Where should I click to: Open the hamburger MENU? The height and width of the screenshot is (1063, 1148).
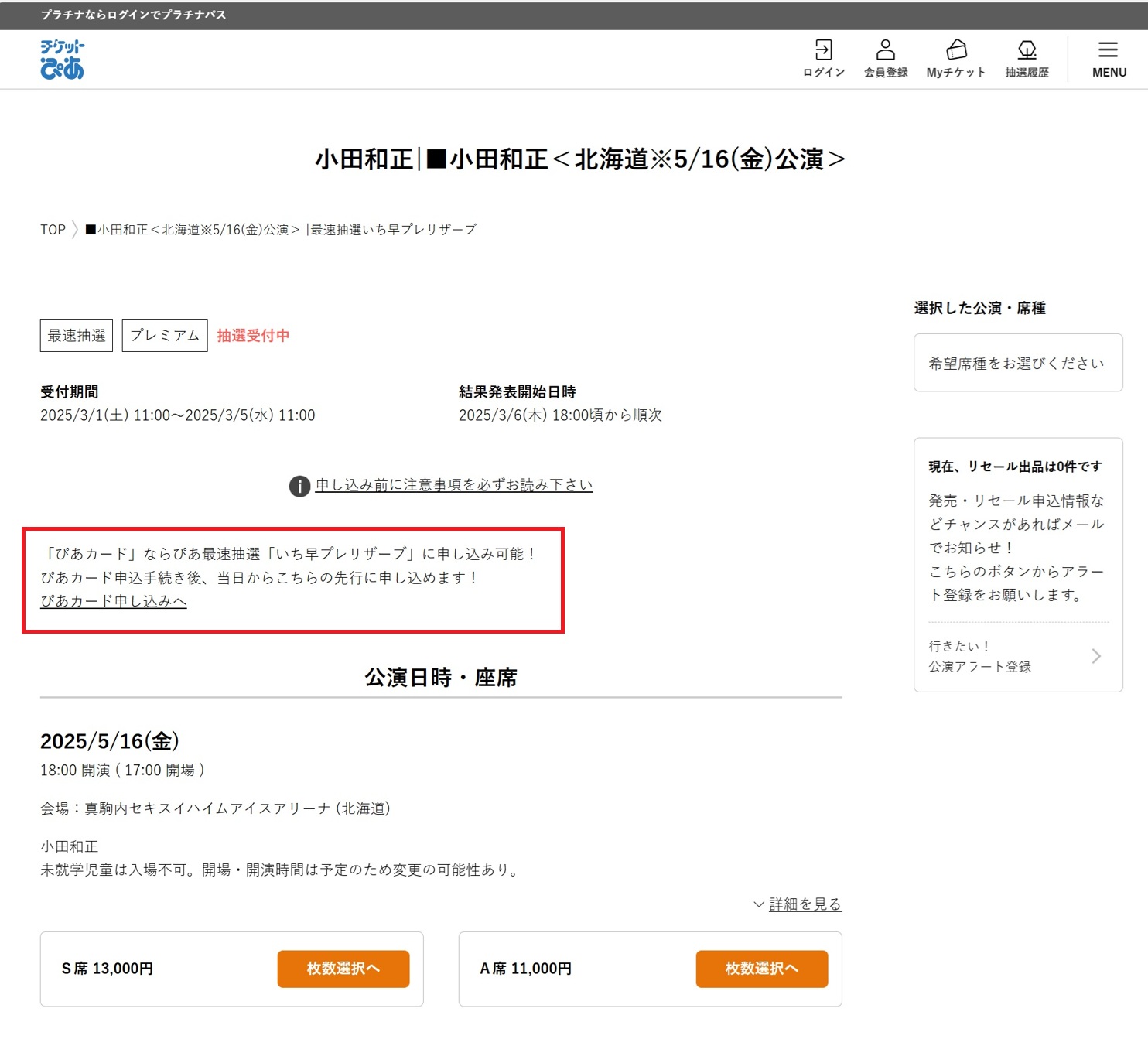click(x=1109, y=59)
